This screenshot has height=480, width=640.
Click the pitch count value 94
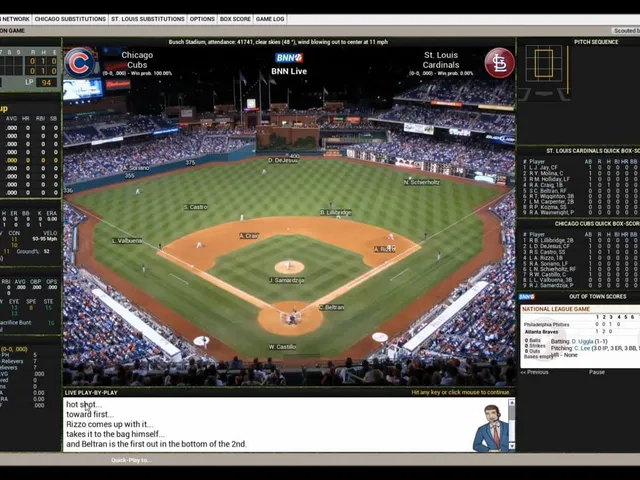46,83
